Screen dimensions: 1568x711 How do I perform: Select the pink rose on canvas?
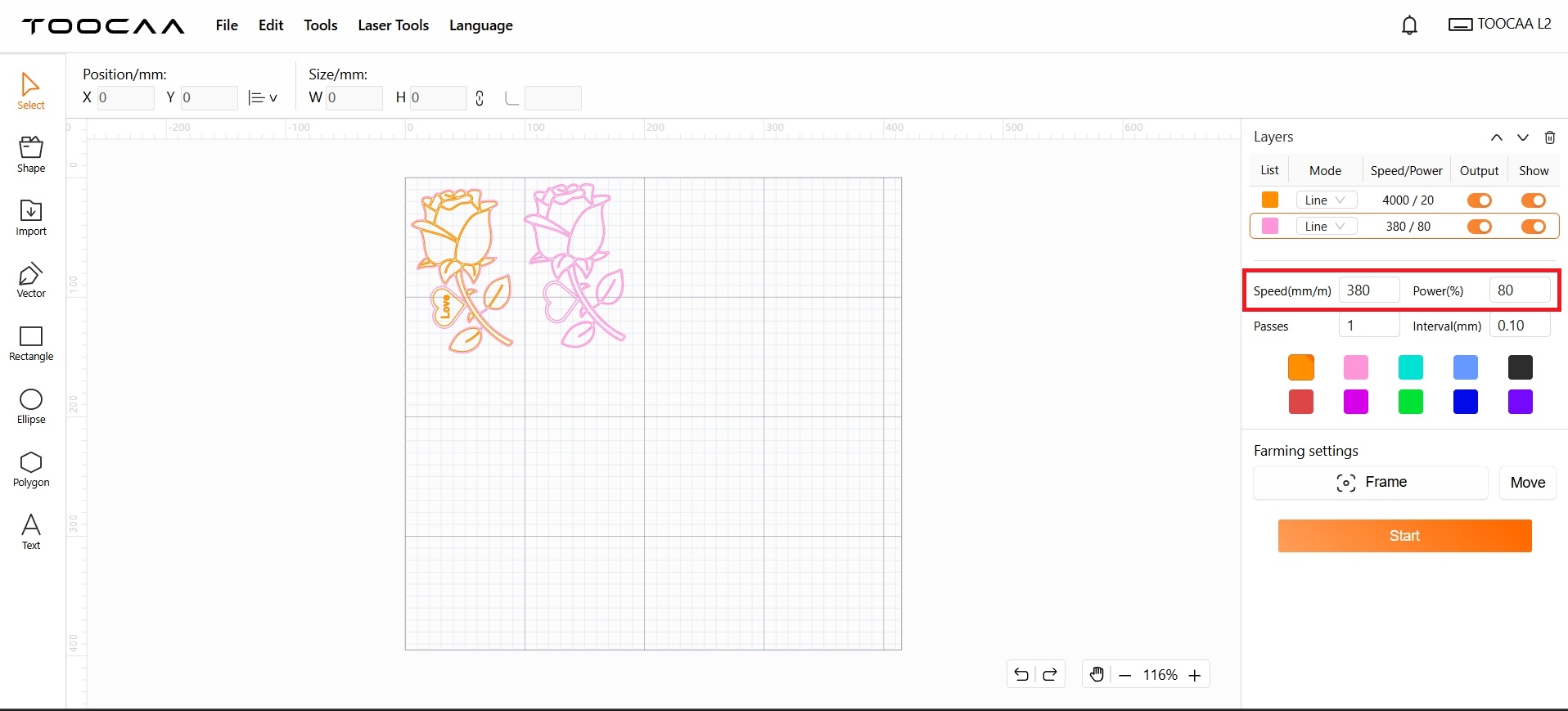pyautogui.click(x=574, y=265)
